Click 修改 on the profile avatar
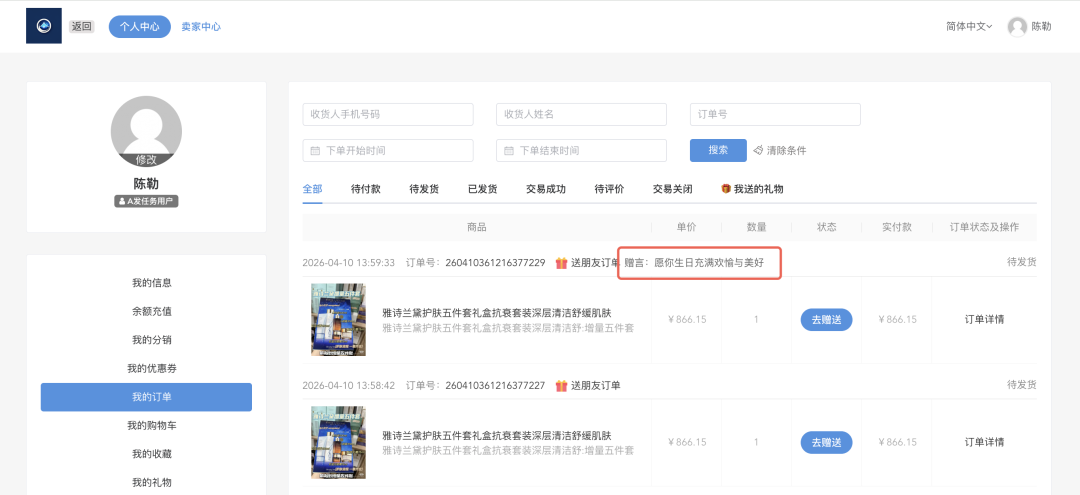The image size is (1080, 495). (x=146, y=160)
